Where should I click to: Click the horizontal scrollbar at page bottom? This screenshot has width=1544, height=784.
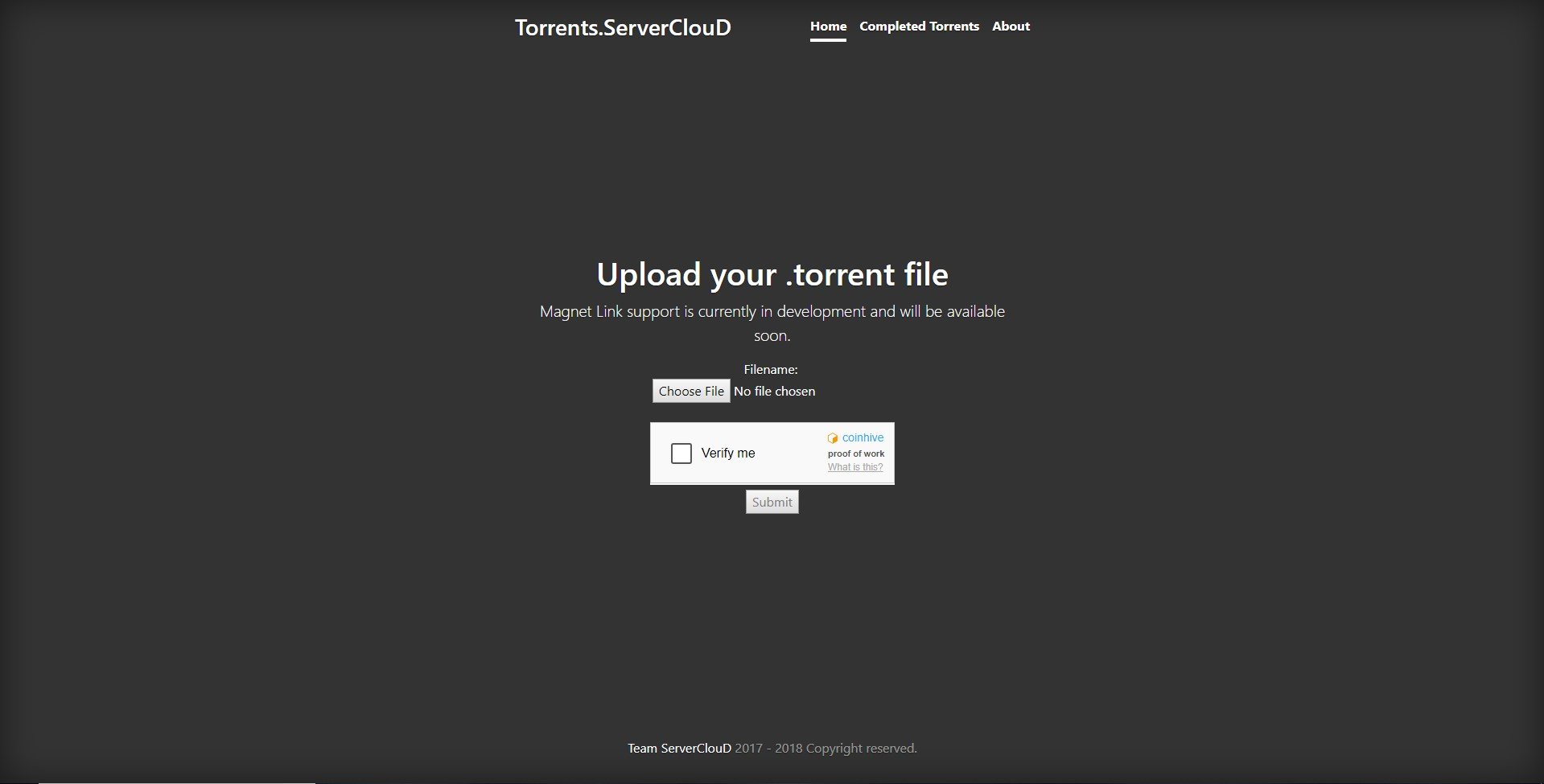click(177, 782)
